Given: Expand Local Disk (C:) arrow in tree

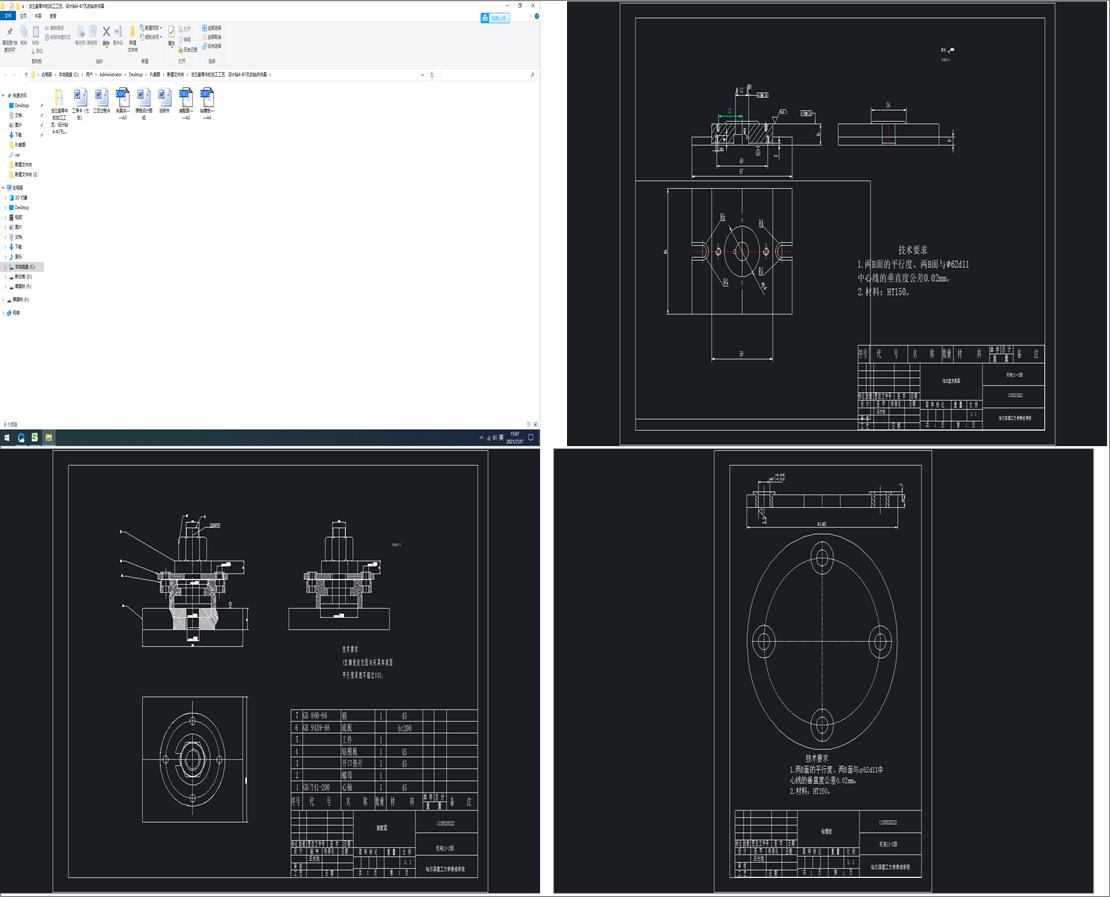Looking at the screenshot, I should [6, 266].
